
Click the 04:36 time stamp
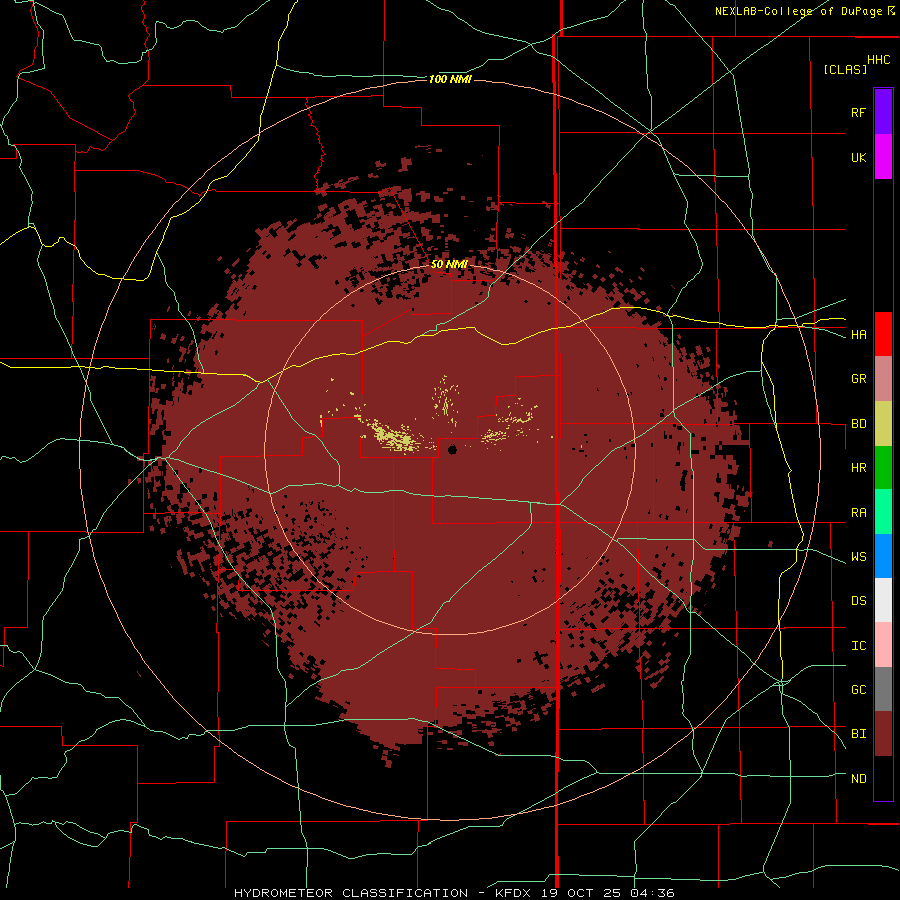652,893
